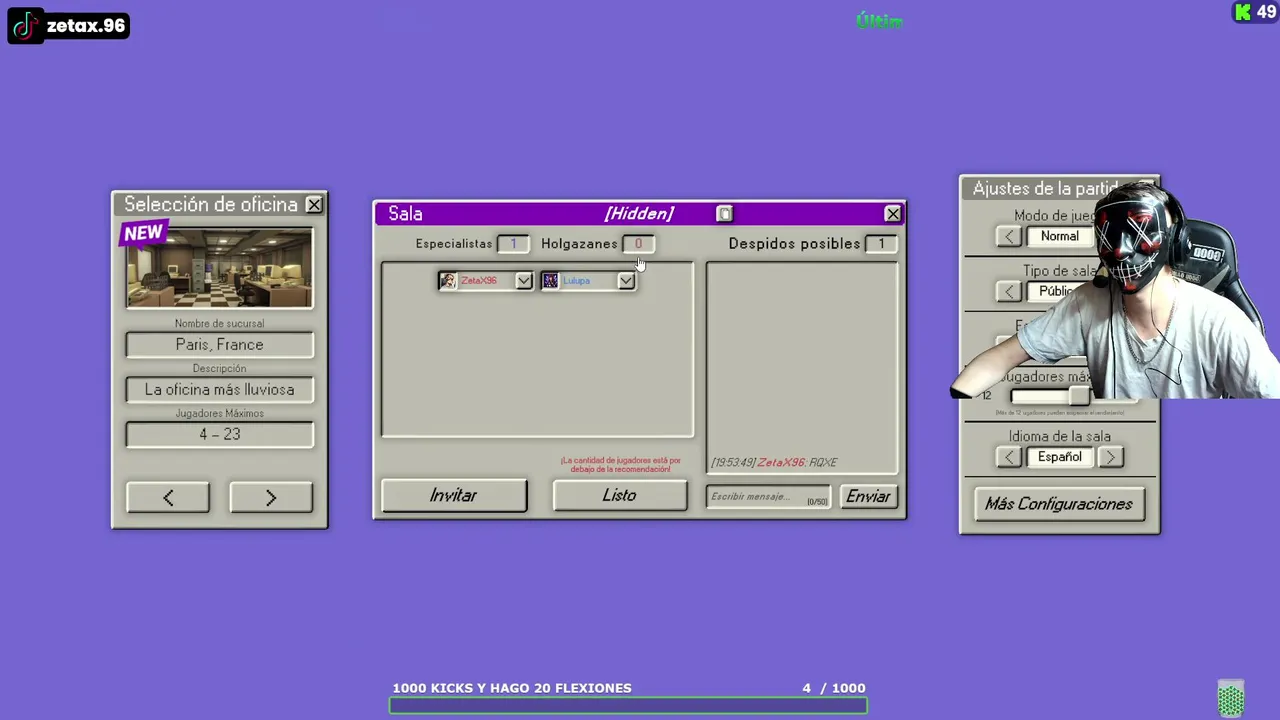
Task: Open dropdown next to Lulupa
Action: pyautogui.click(x=626, y=281)
